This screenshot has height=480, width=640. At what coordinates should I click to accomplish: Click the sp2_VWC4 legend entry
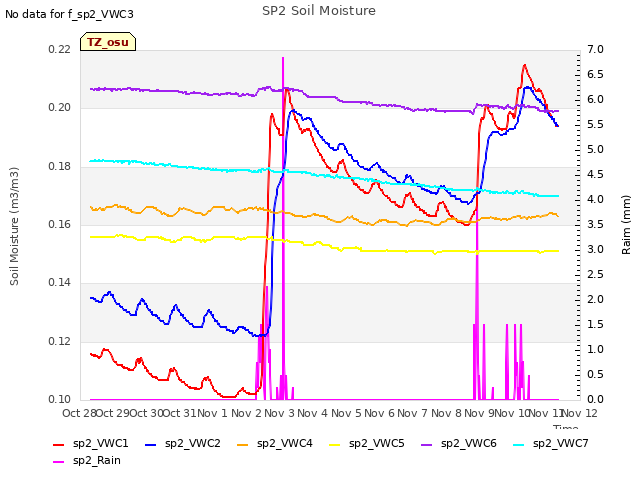point(275,443)
